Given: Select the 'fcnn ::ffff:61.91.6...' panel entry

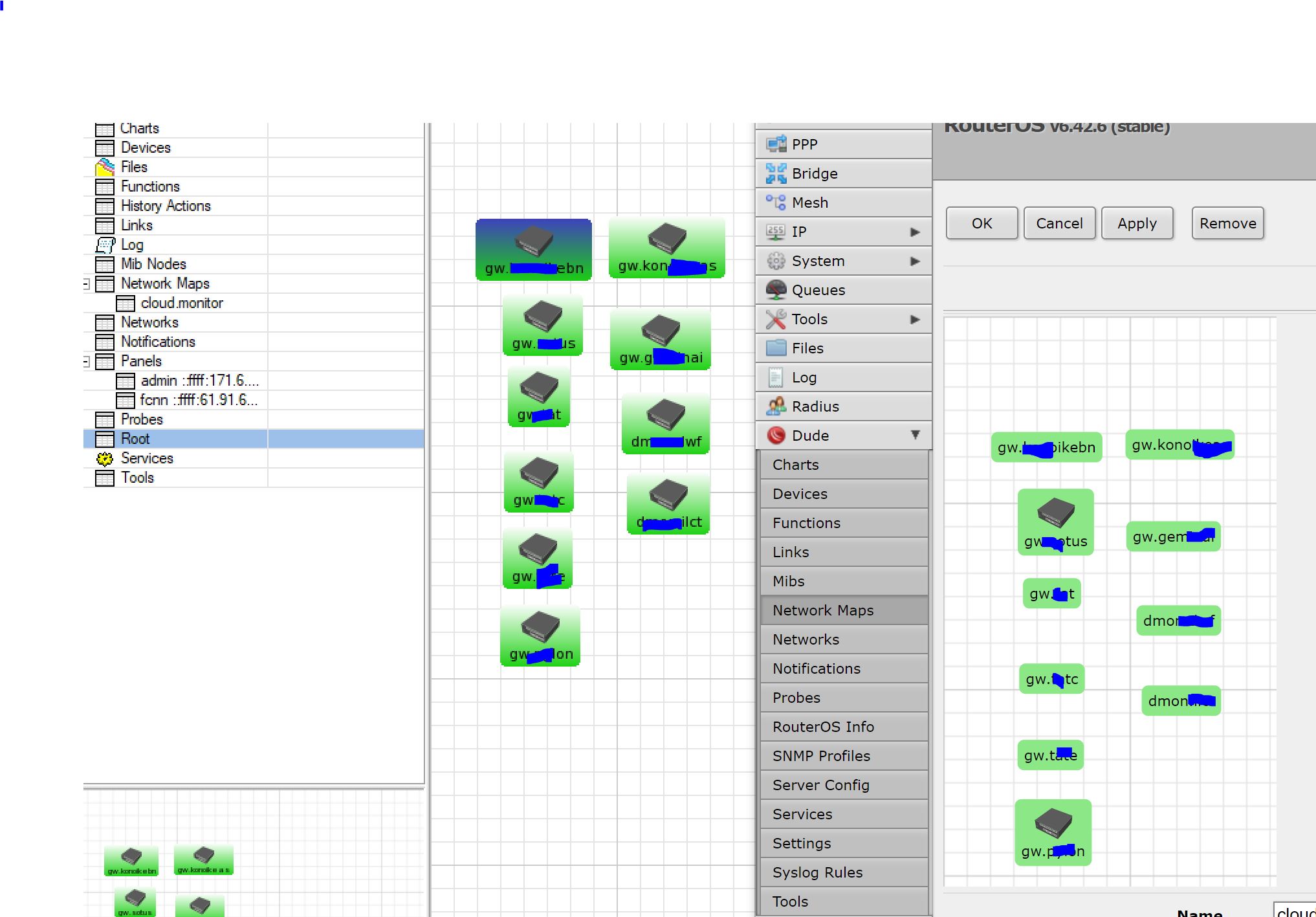Looking at the screenshot, I should click(199, 400).
